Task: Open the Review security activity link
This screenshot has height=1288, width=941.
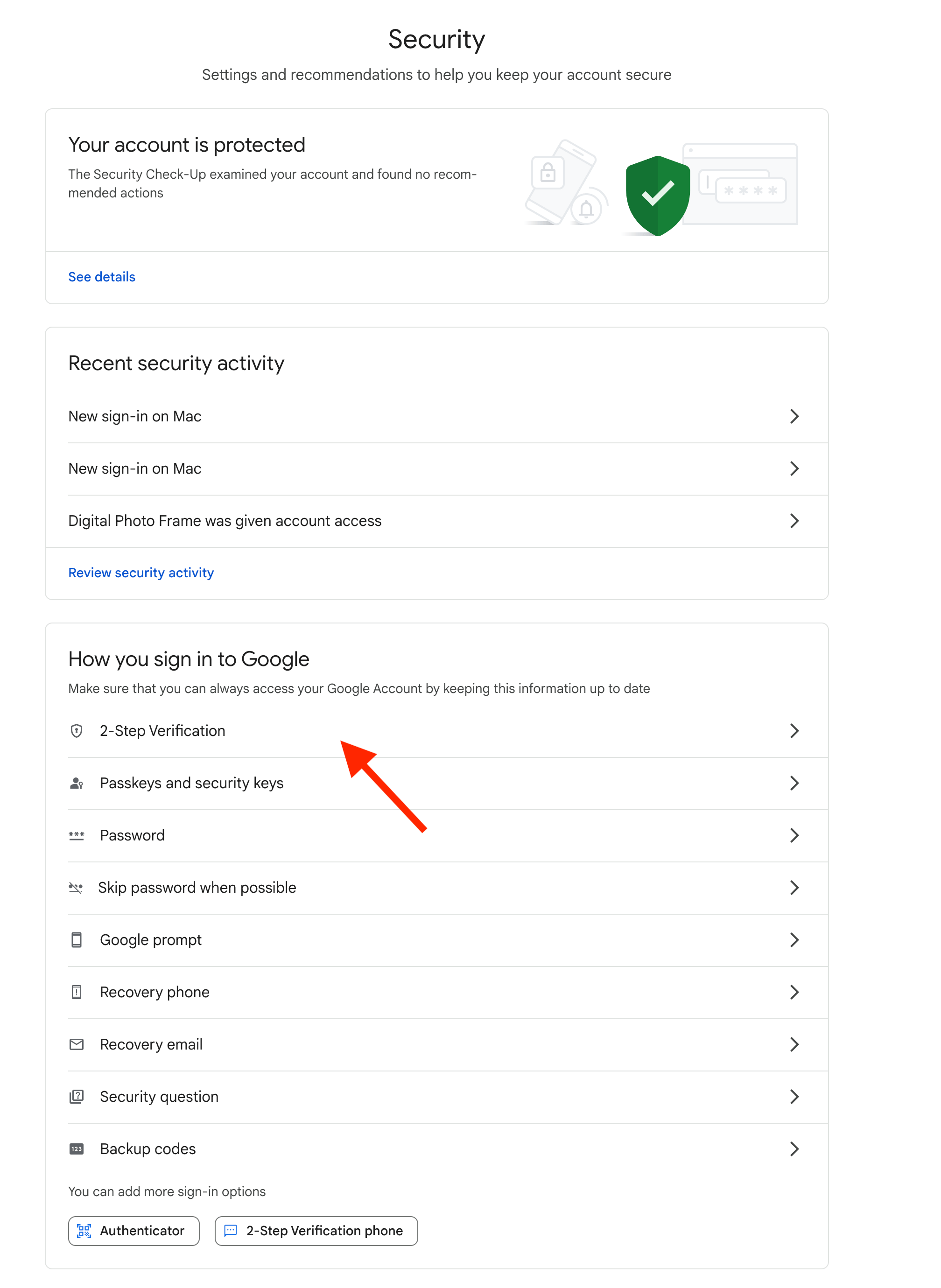Action: point(140,573)
